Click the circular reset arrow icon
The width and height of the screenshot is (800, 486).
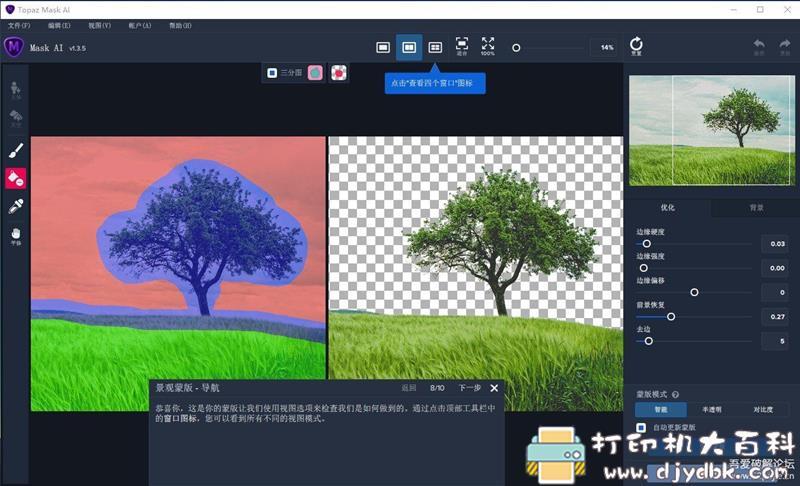point(636,46)
